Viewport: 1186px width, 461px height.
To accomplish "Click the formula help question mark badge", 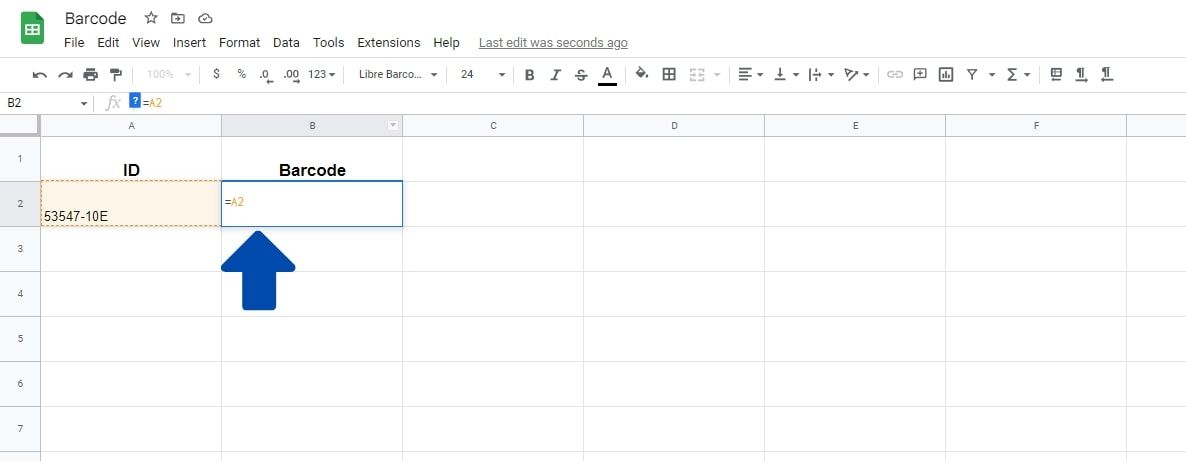I will 135,100.
